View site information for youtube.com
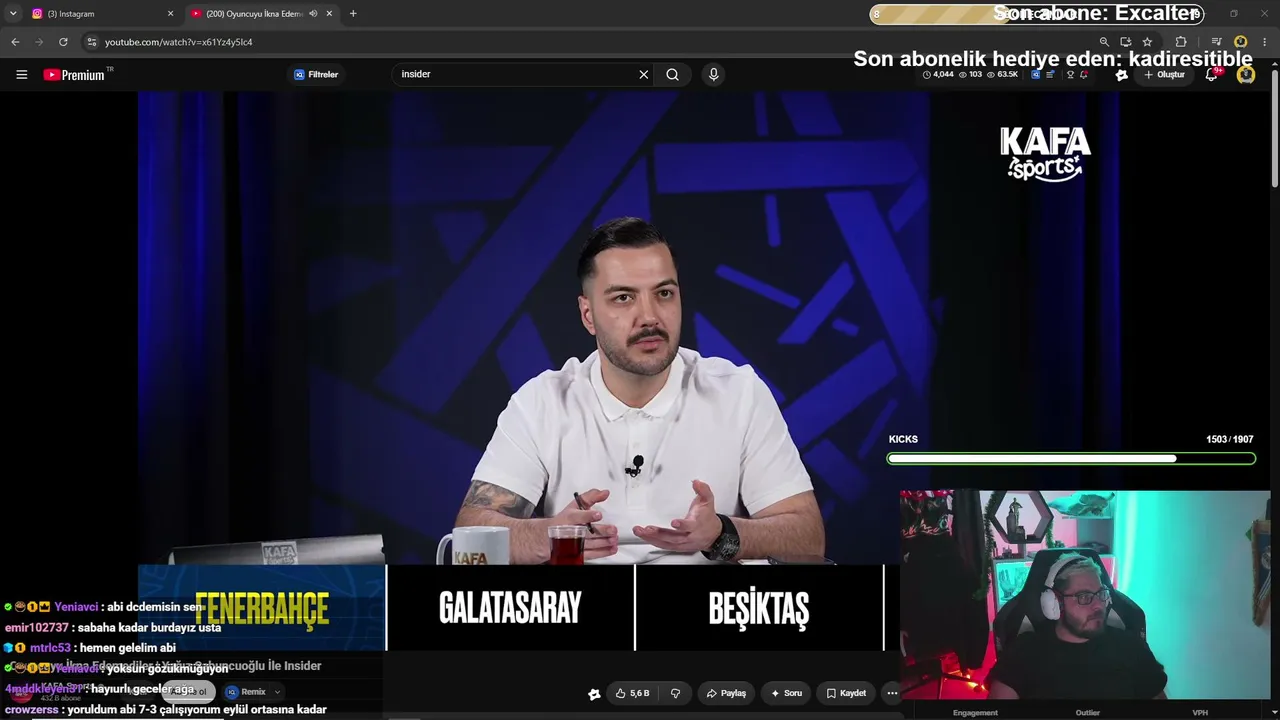The width and height of the screenshot is (1280, 720). pos(91,42)
